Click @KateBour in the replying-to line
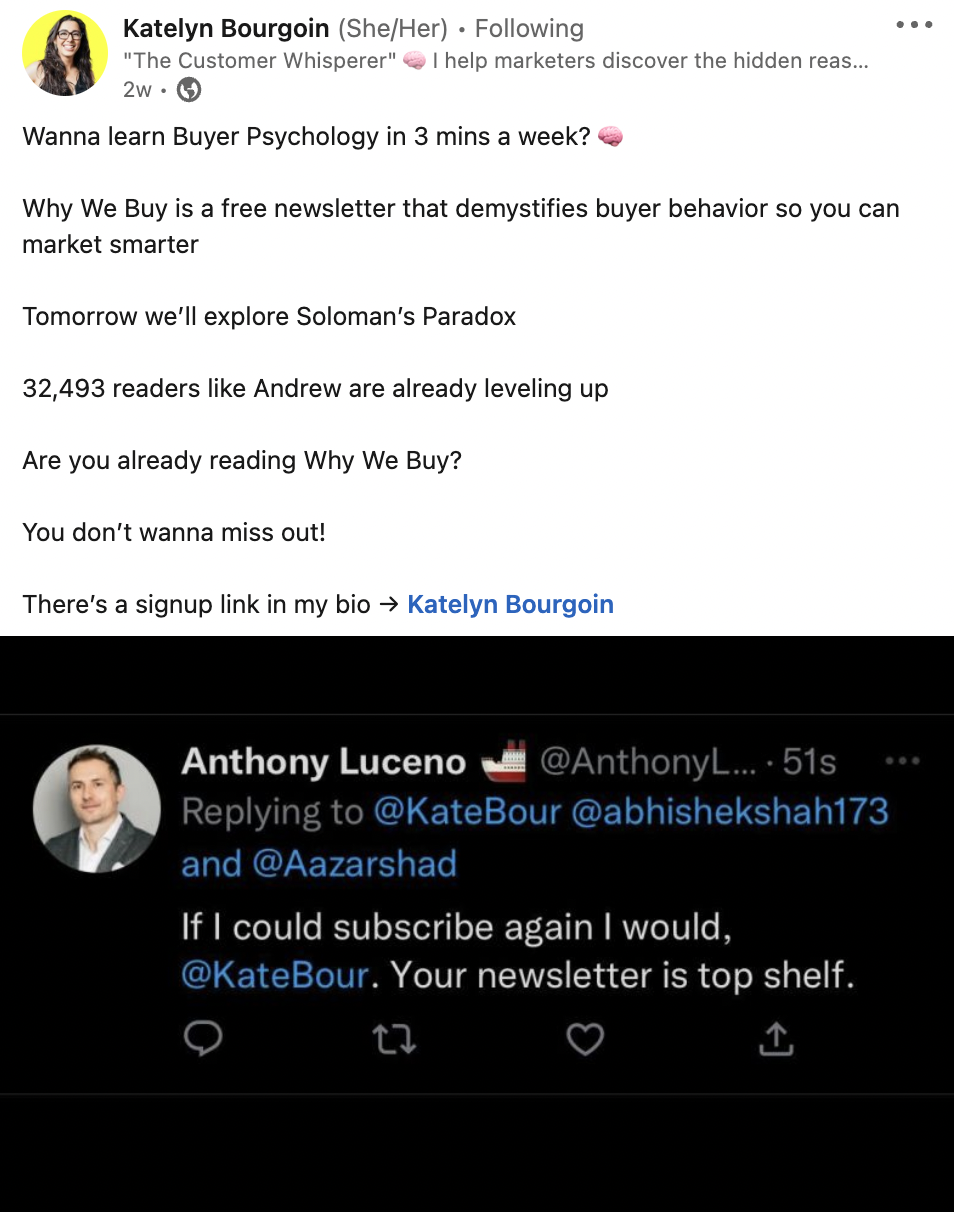954x1212 pixels. (468, 812)
